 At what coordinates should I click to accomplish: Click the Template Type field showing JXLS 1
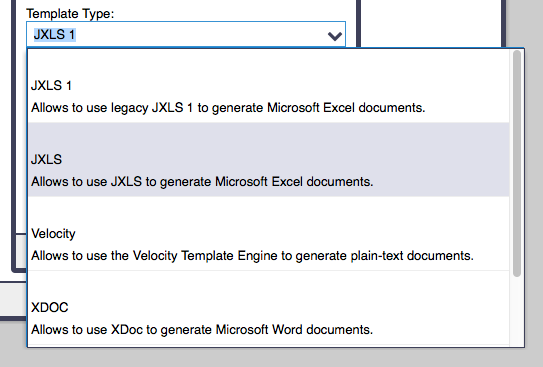click(186, 34)
